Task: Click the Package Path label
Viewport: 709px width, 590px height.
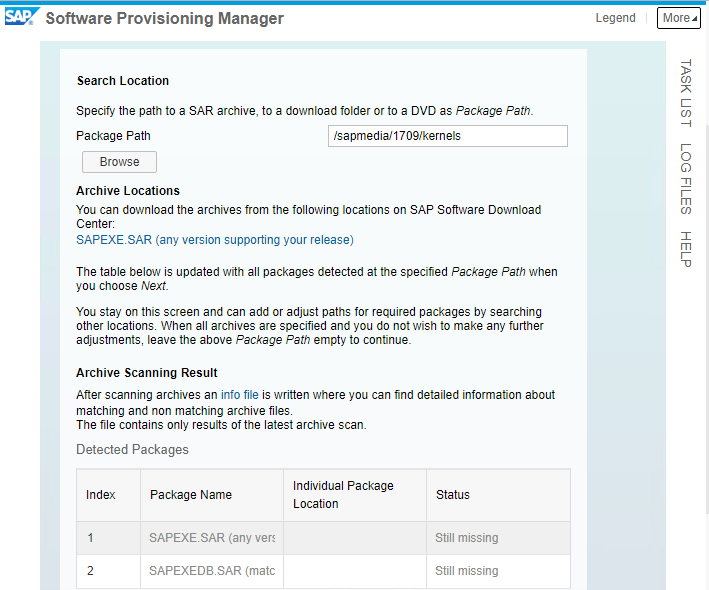Action: coord(113,136)
